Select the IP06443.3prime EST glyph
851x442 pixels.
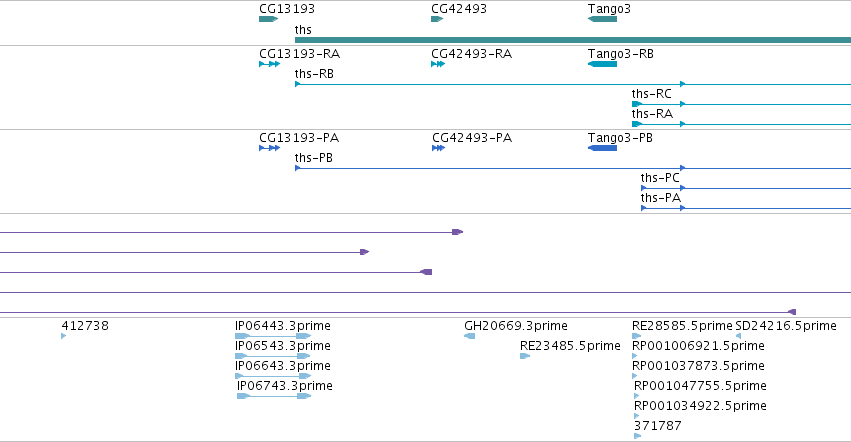click(273, 336)
